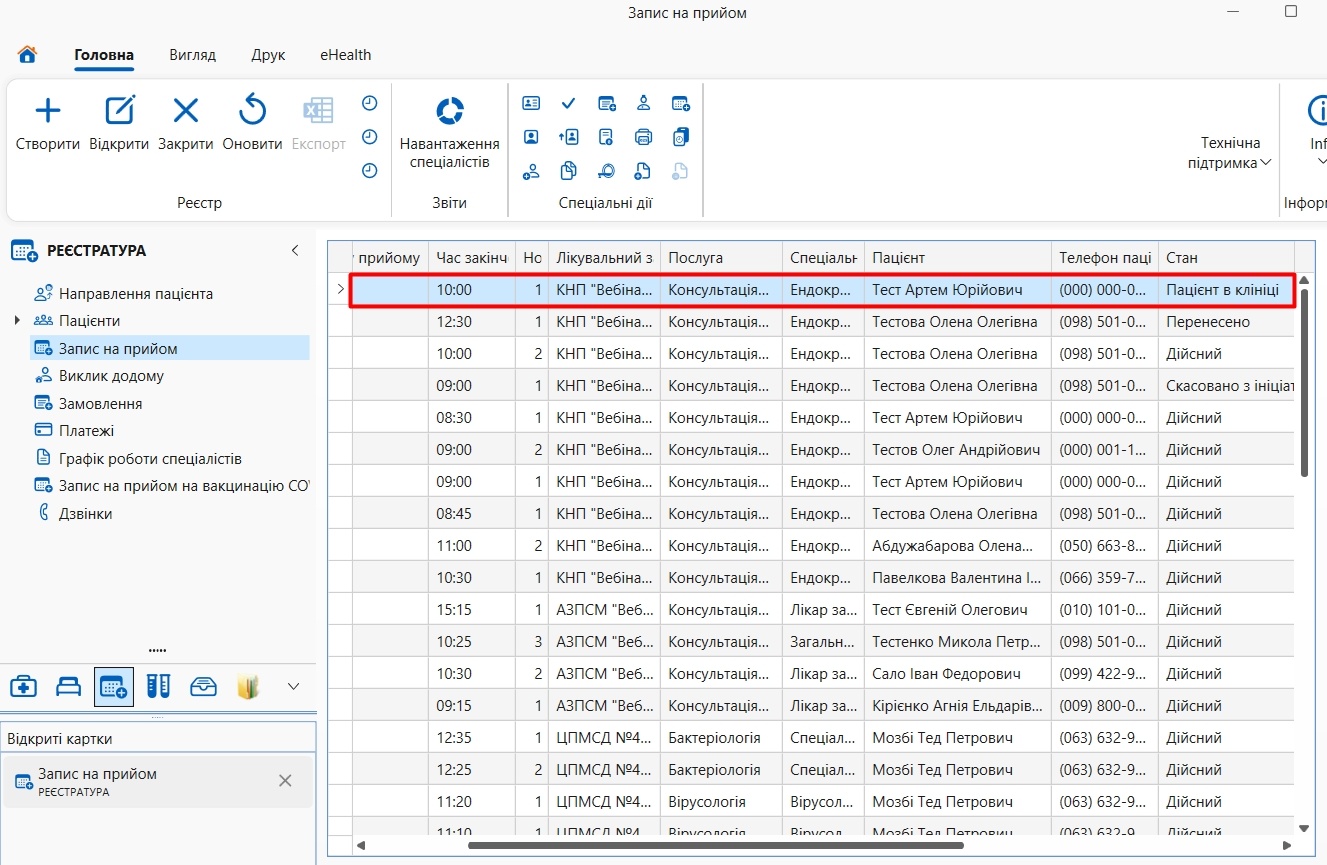Click the printer icon in Спеціальні дії
The width and height of the screenshot is (1327, 865).
click(x=643, y=137)
